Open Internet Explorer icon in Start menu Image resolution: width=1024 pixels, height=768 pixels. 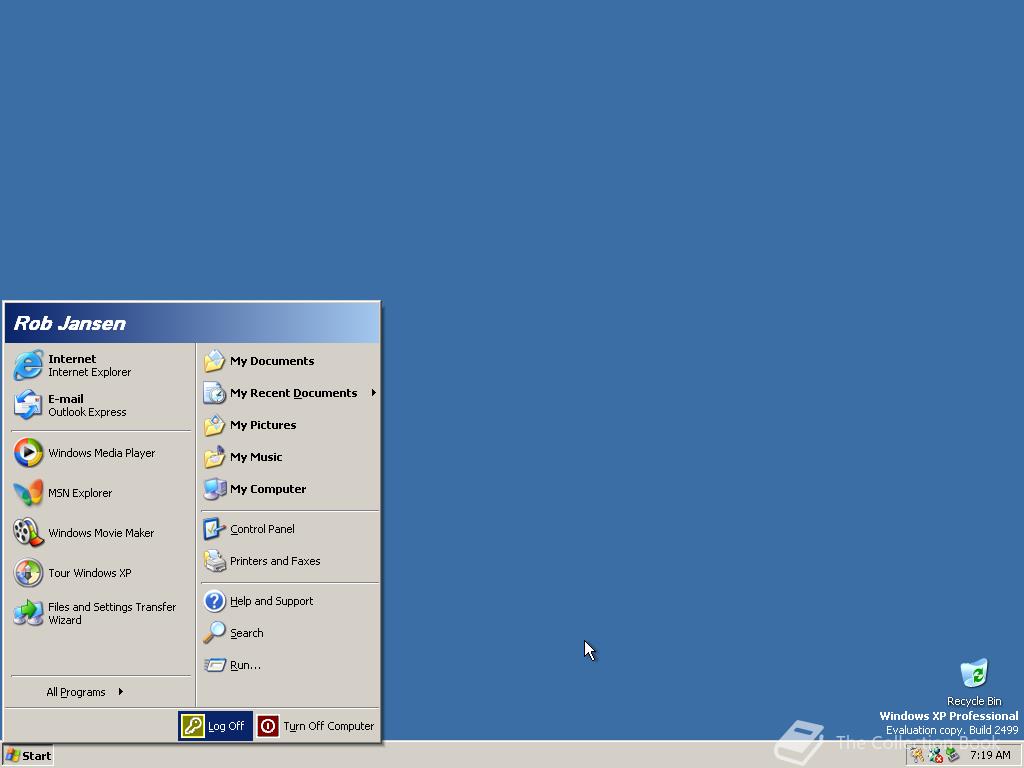28,365
